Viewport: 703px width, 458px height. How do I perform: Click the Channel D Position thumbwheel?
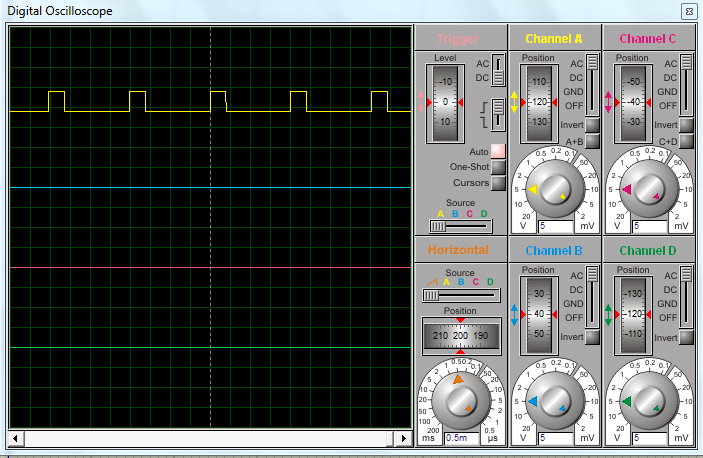point(633,315)
